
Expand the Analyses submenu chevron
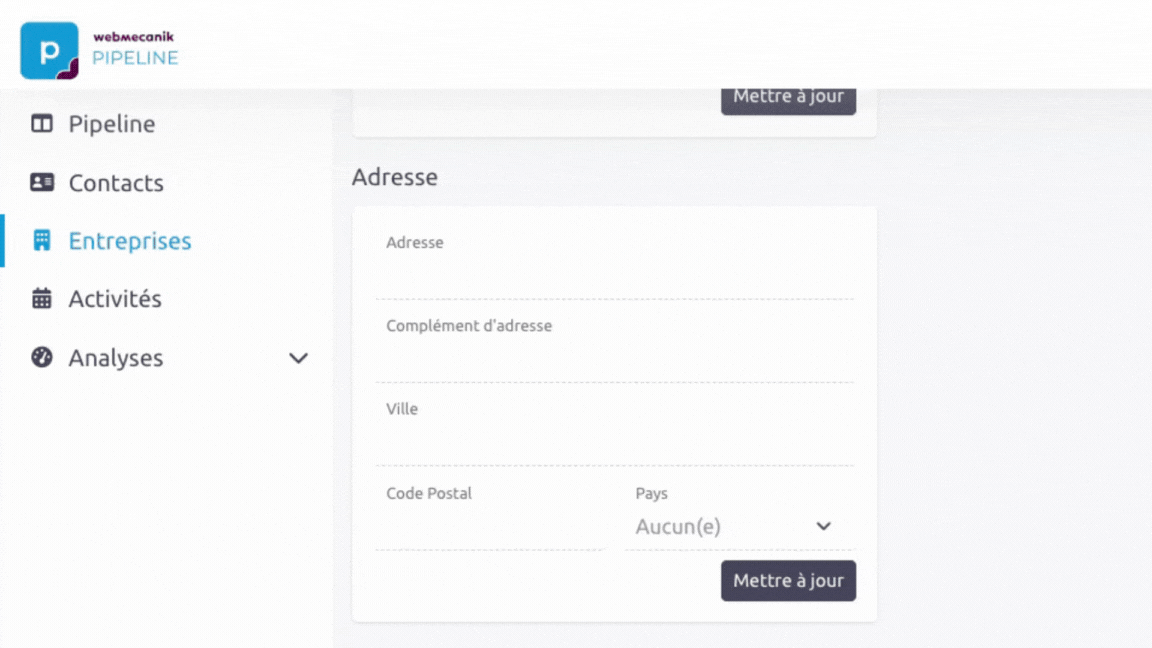pos(298,359)
